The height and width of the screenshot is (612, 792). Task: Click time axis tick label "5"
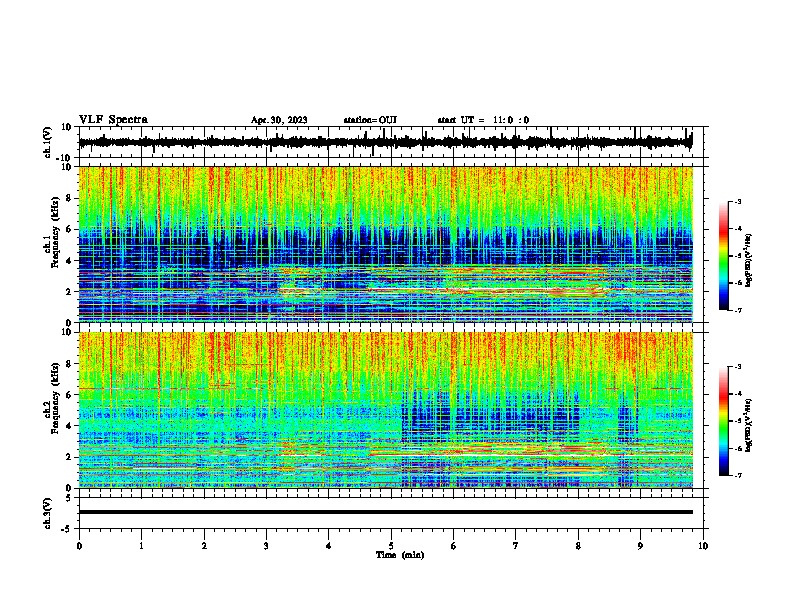coord(391,546)
